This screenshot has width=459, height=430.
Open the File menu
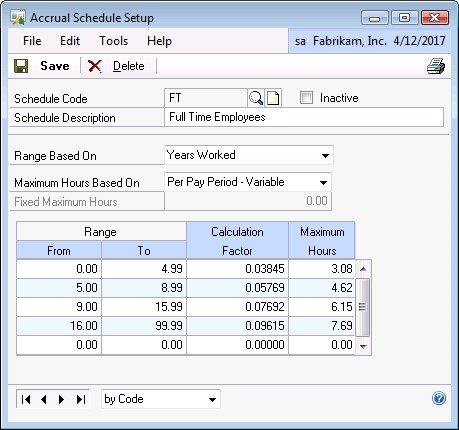click(x=32, y=41)
